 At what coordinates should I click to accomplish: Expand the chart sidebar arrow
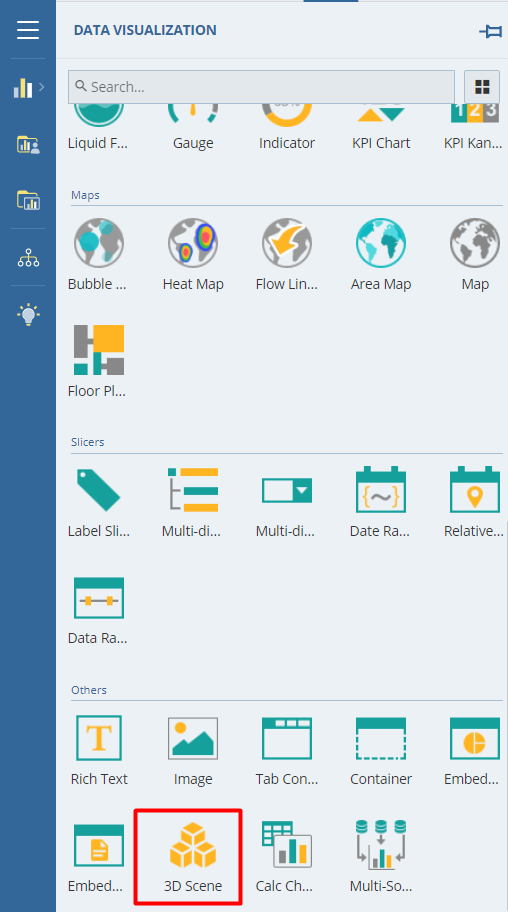tap(41, 87)
